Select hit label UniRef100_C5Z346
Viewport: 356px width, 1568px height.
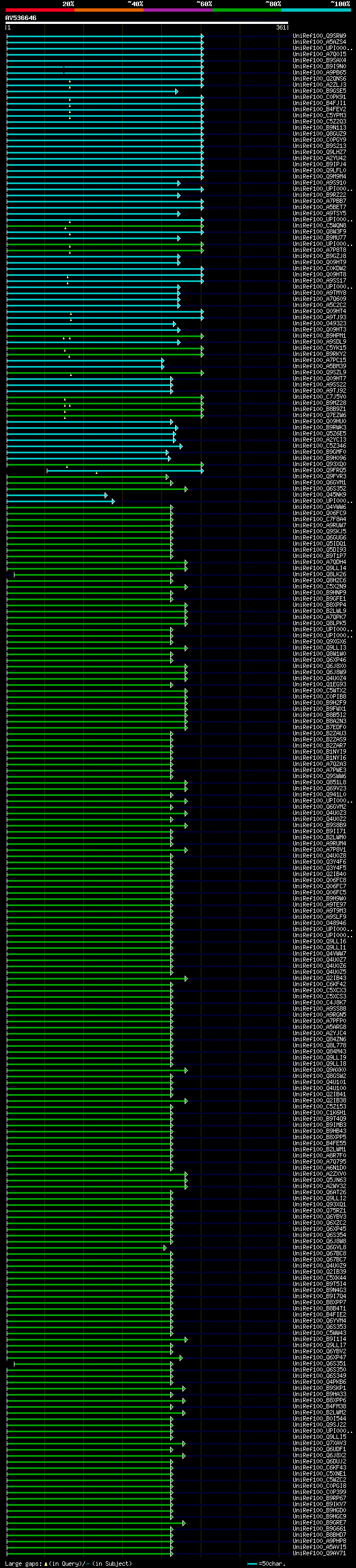[x=319, y=446]
